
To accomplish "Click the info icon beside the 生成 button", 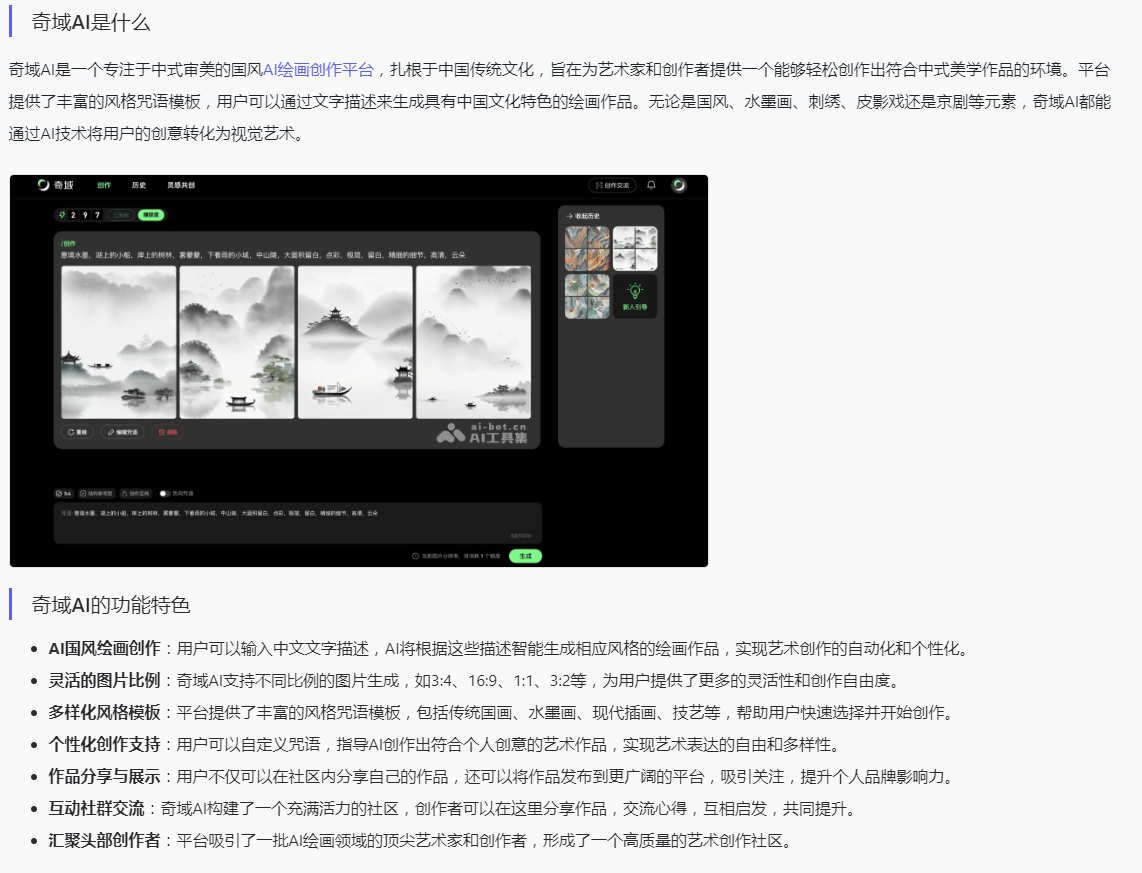I will (416, 556).
